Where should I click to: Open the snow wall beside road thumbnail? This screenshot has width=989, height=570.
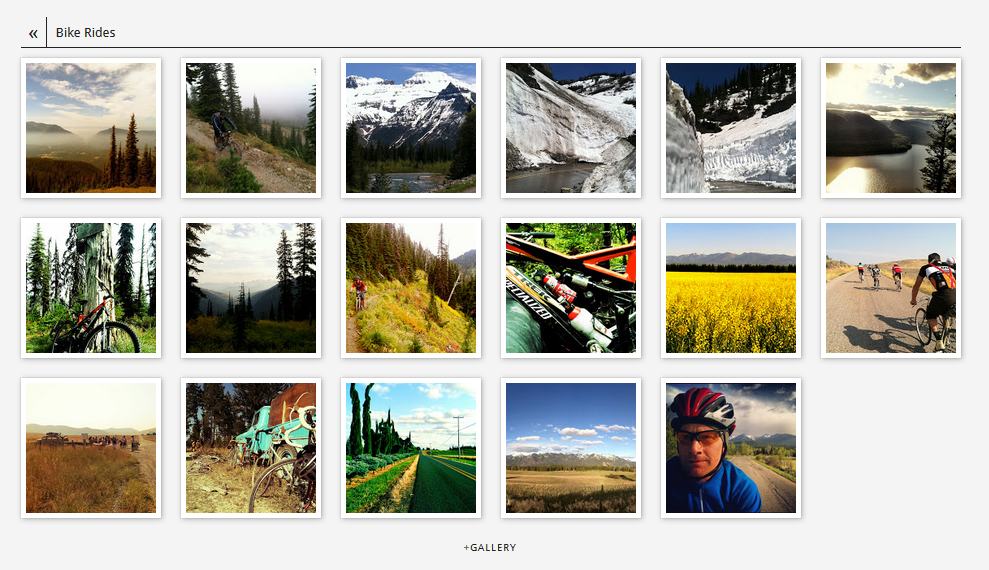[571, 128]
